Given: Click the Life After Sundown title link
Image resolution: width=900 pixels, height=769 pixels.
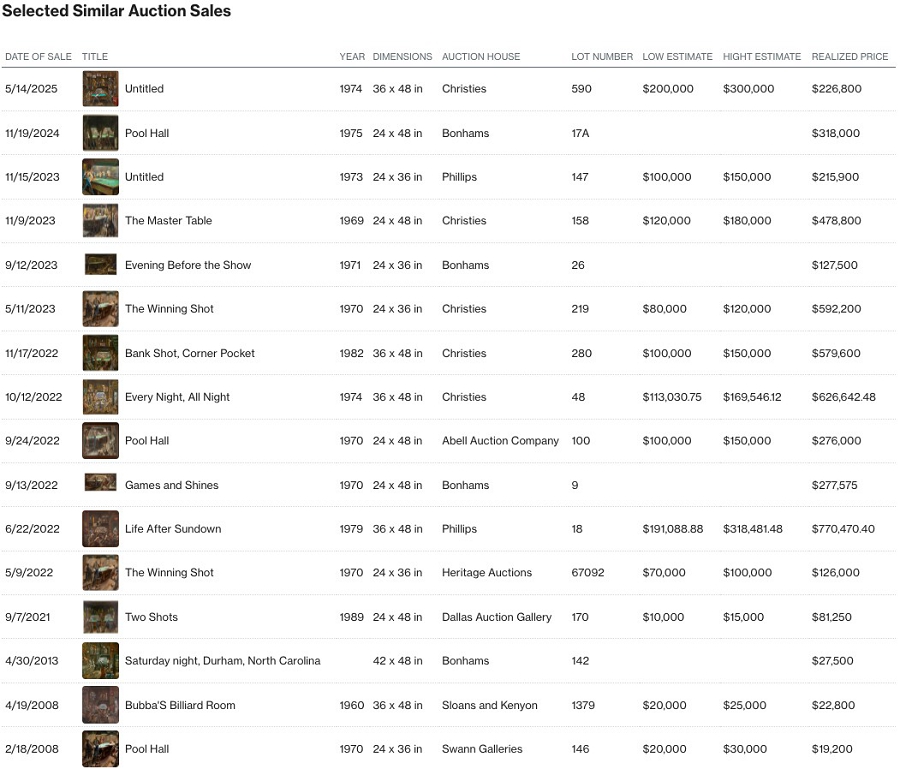Looking at the screenshot, I should tap(173, 529).
